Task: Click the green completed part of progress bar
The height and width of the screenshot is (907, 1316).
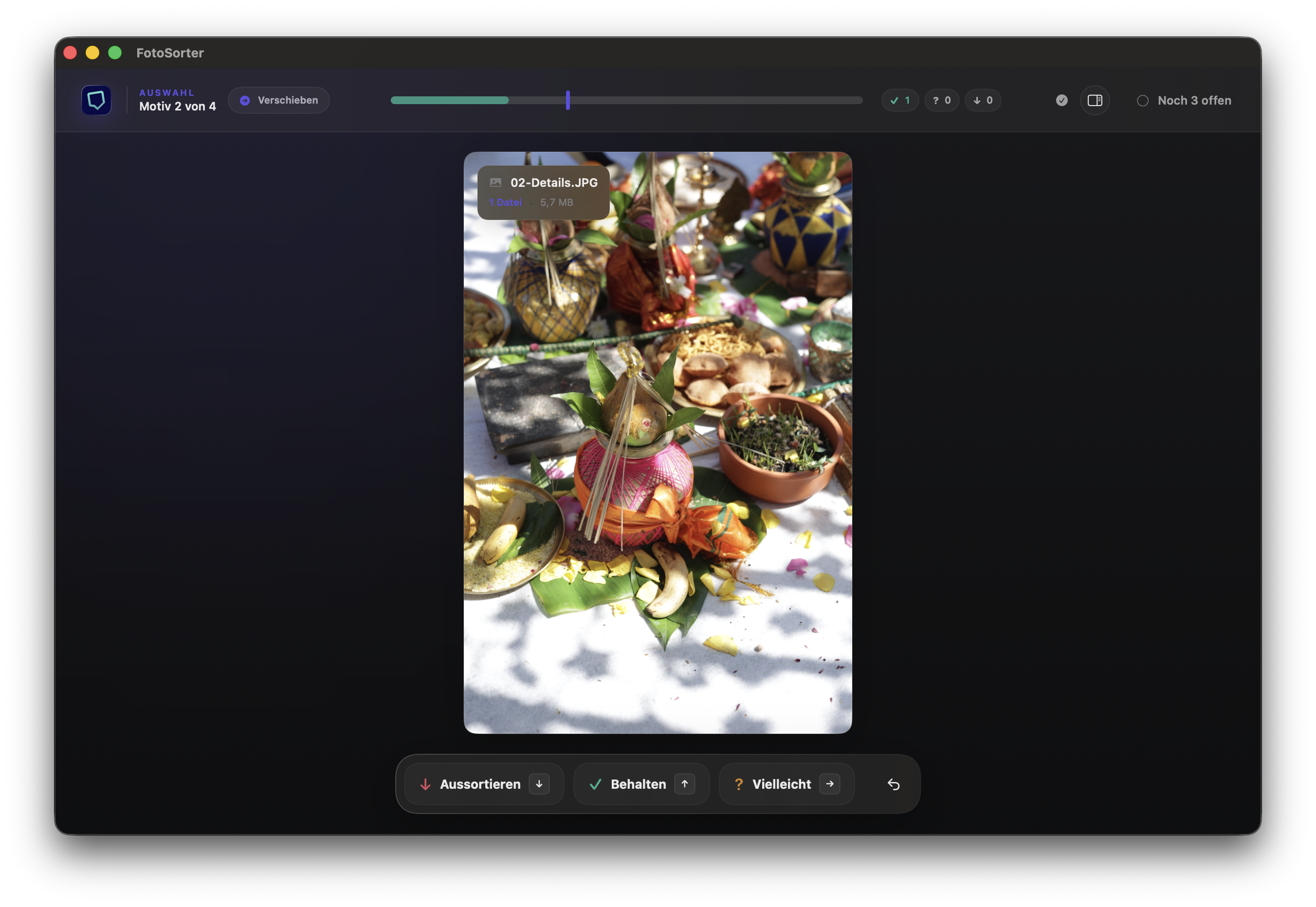Action: tap(449, 100)
